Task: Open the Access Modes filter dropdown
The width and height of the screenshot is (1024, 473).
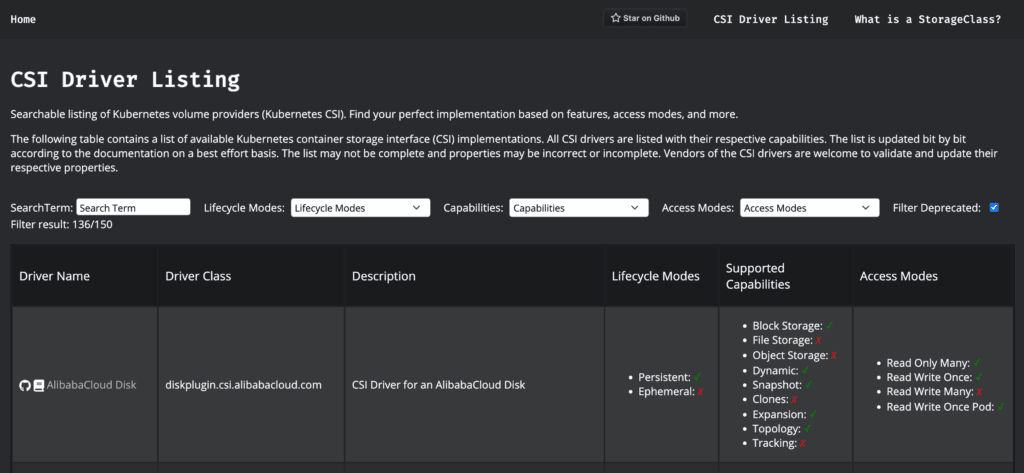Action: coord(809,208)
